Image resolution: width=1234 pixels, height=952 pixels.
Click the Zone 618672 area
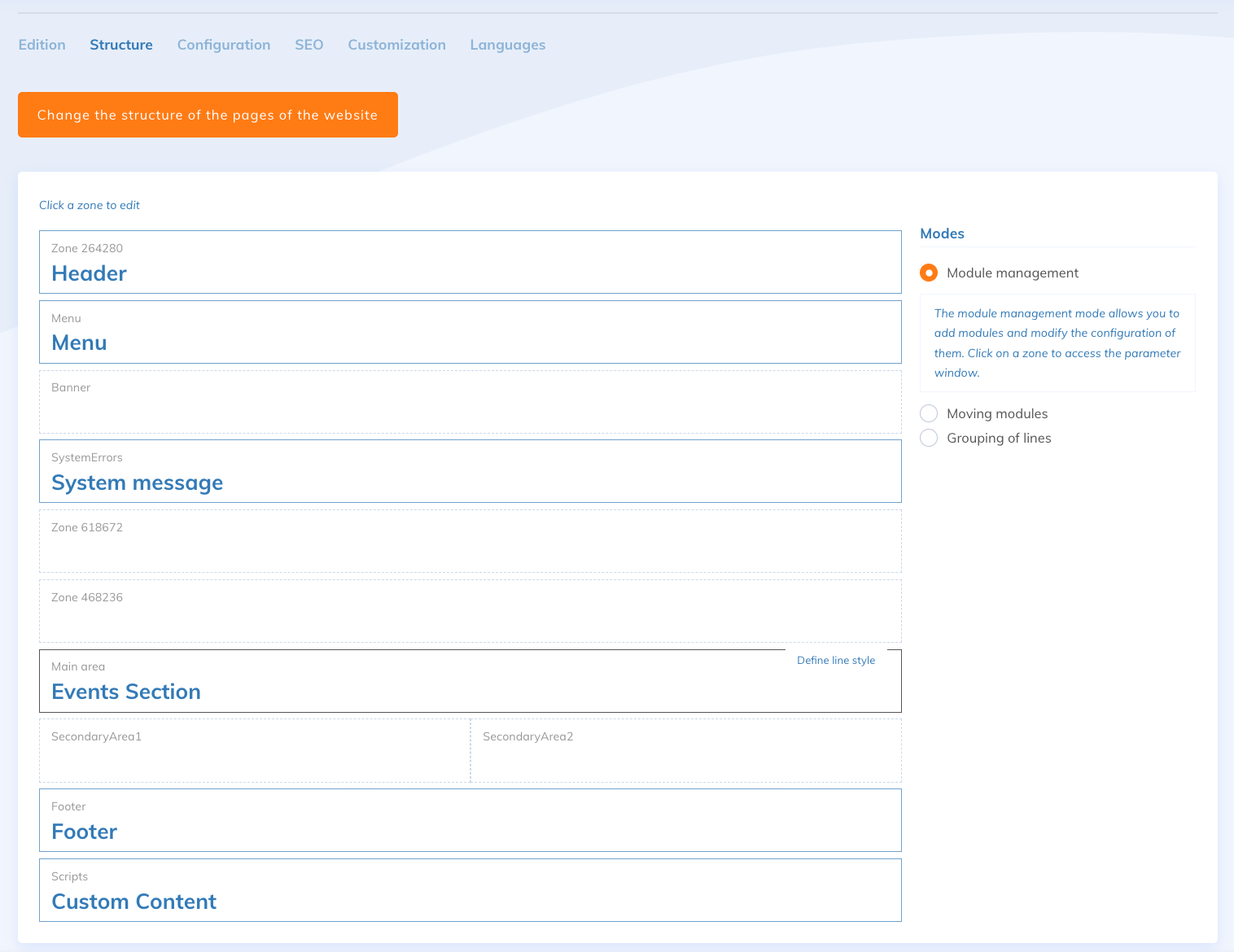[x=470, y=541]
